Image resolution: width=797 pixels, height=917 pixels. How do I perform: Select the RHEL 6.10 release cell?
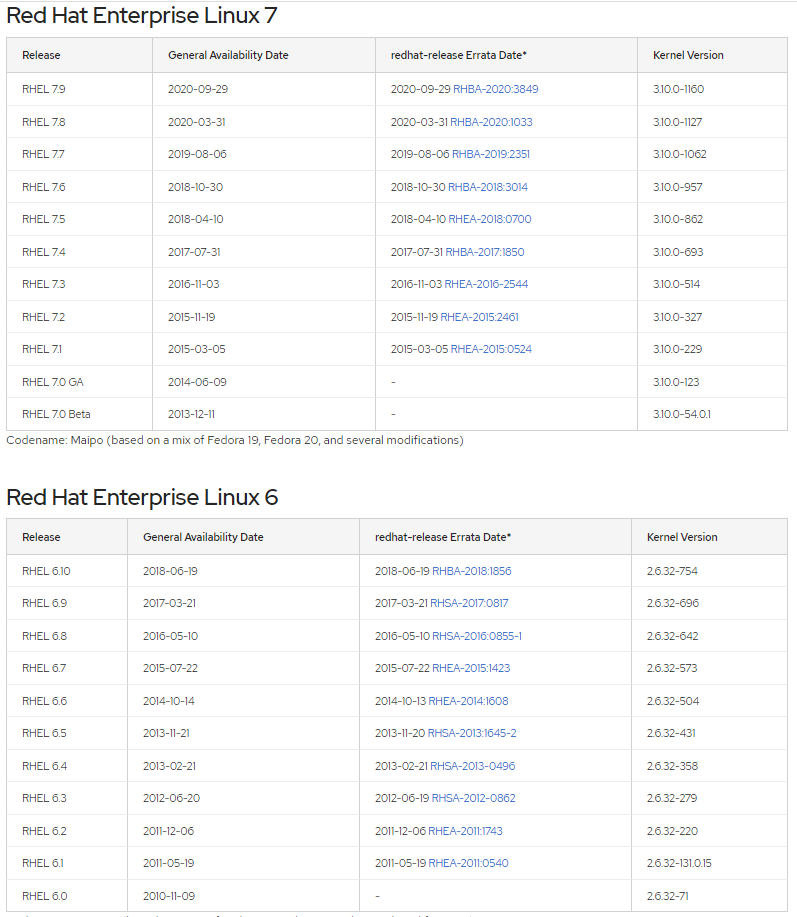point(67,571)
